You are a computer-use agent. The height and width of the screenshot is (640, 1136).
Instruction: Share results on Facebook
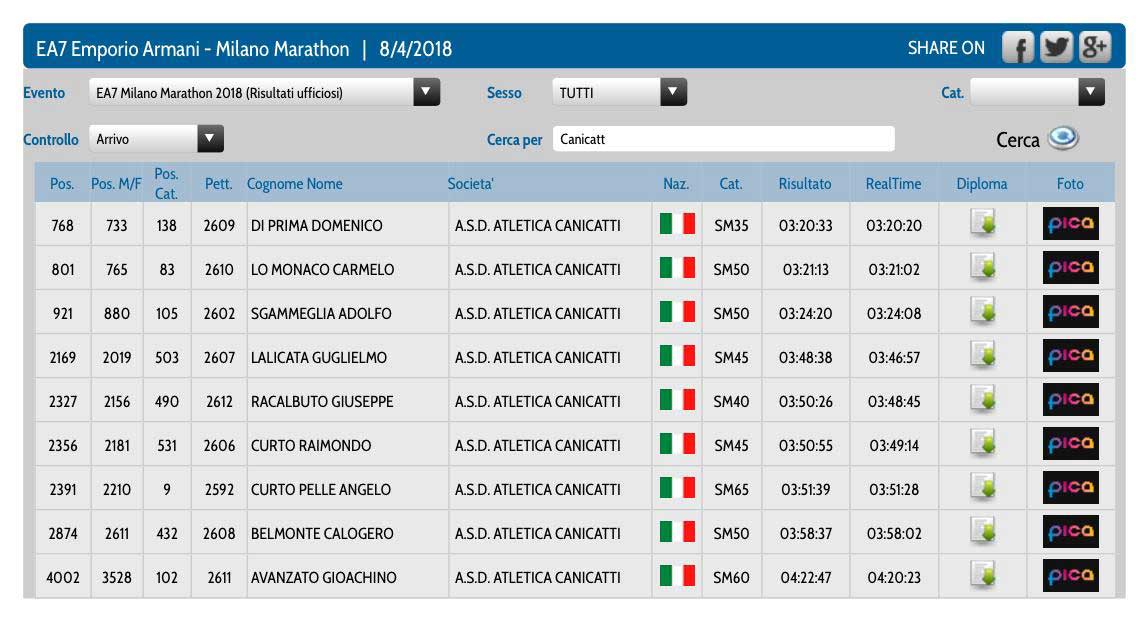pyautogui.click(x=1018, y=48)
